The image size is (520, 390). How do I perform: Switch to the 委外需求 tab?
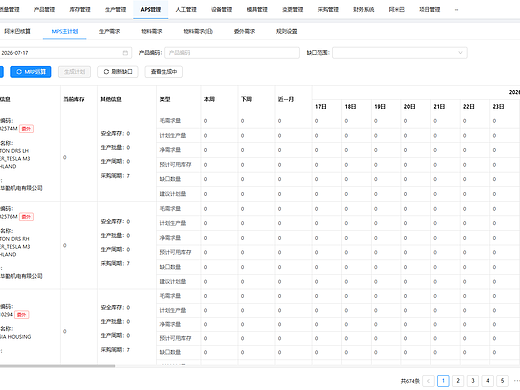point(244,31)
